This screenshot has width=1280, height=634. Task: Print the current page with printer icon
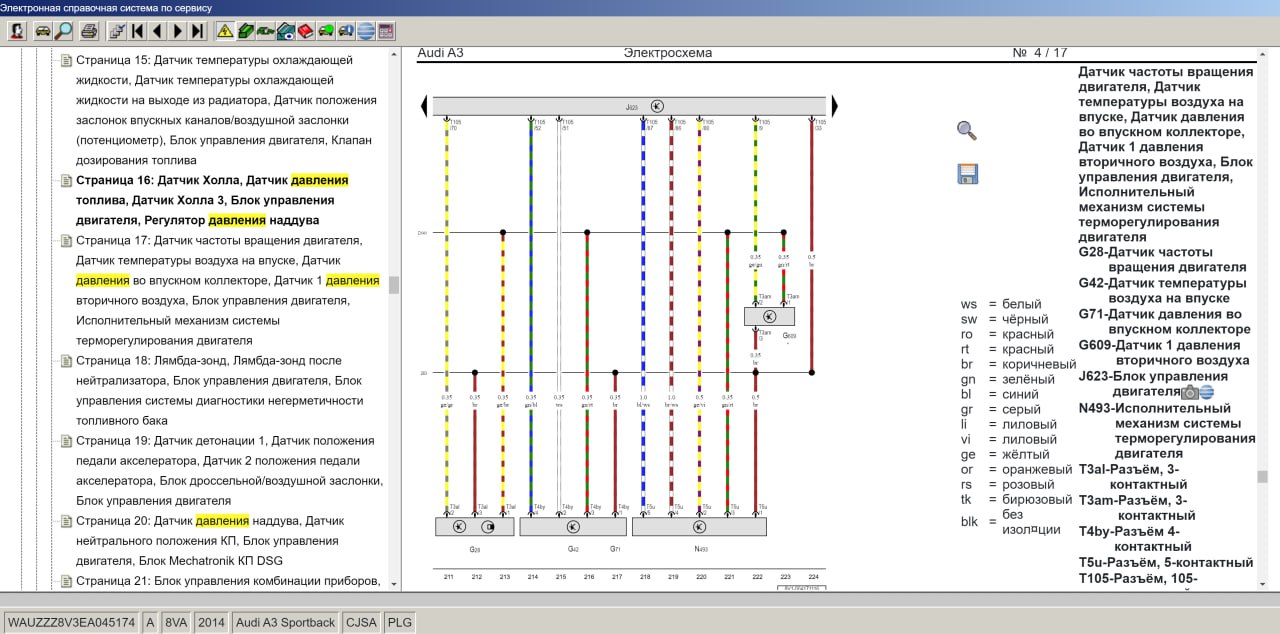[x=89, y=31]
